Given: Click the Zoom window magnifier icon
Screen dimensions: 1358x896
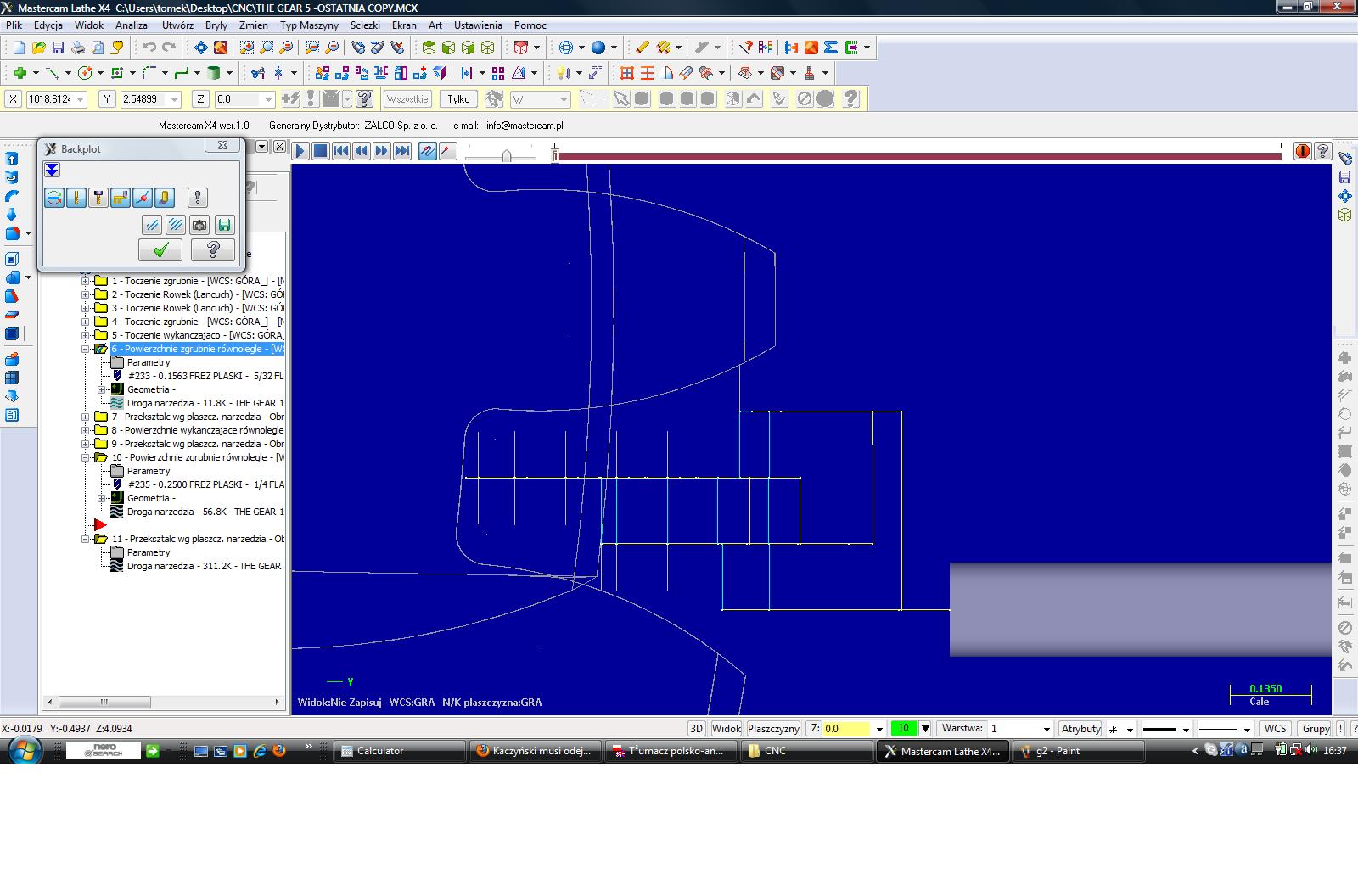Looking at the screenshot, I should pyautogui.click(x=247, y=48).
